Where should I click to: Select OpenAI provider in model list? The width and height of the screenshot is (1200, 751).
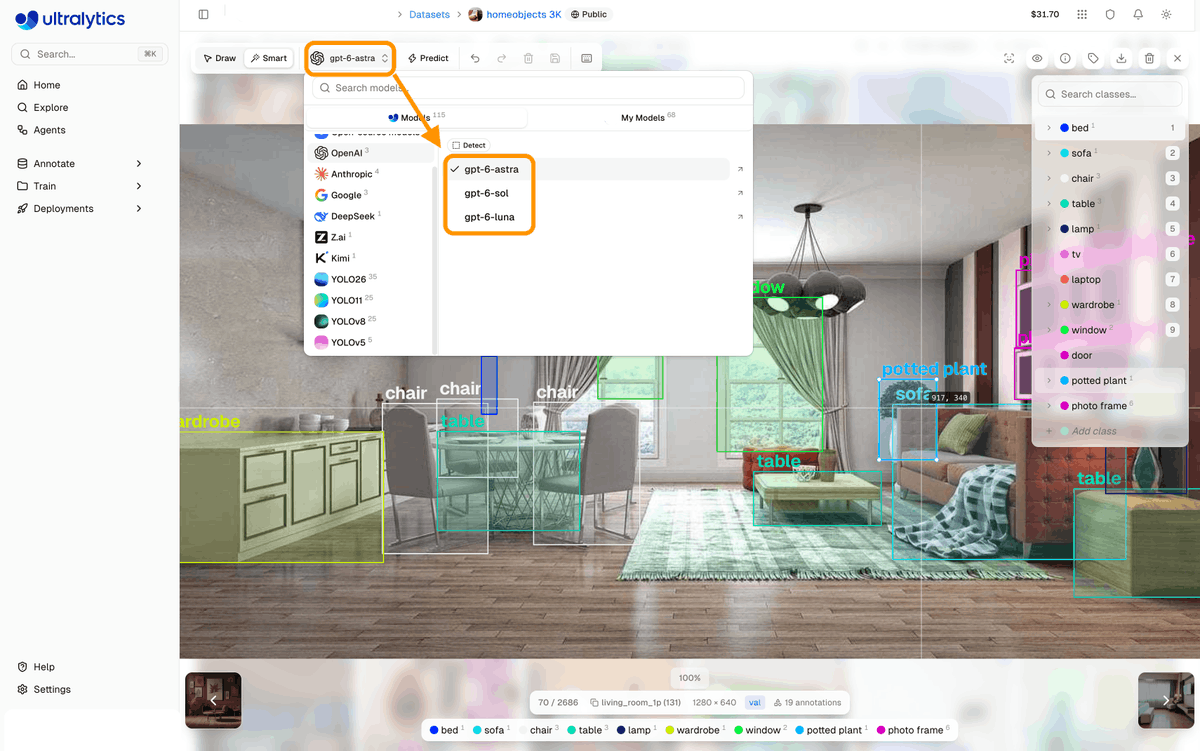pyautogui.click(x=370, y=153)
